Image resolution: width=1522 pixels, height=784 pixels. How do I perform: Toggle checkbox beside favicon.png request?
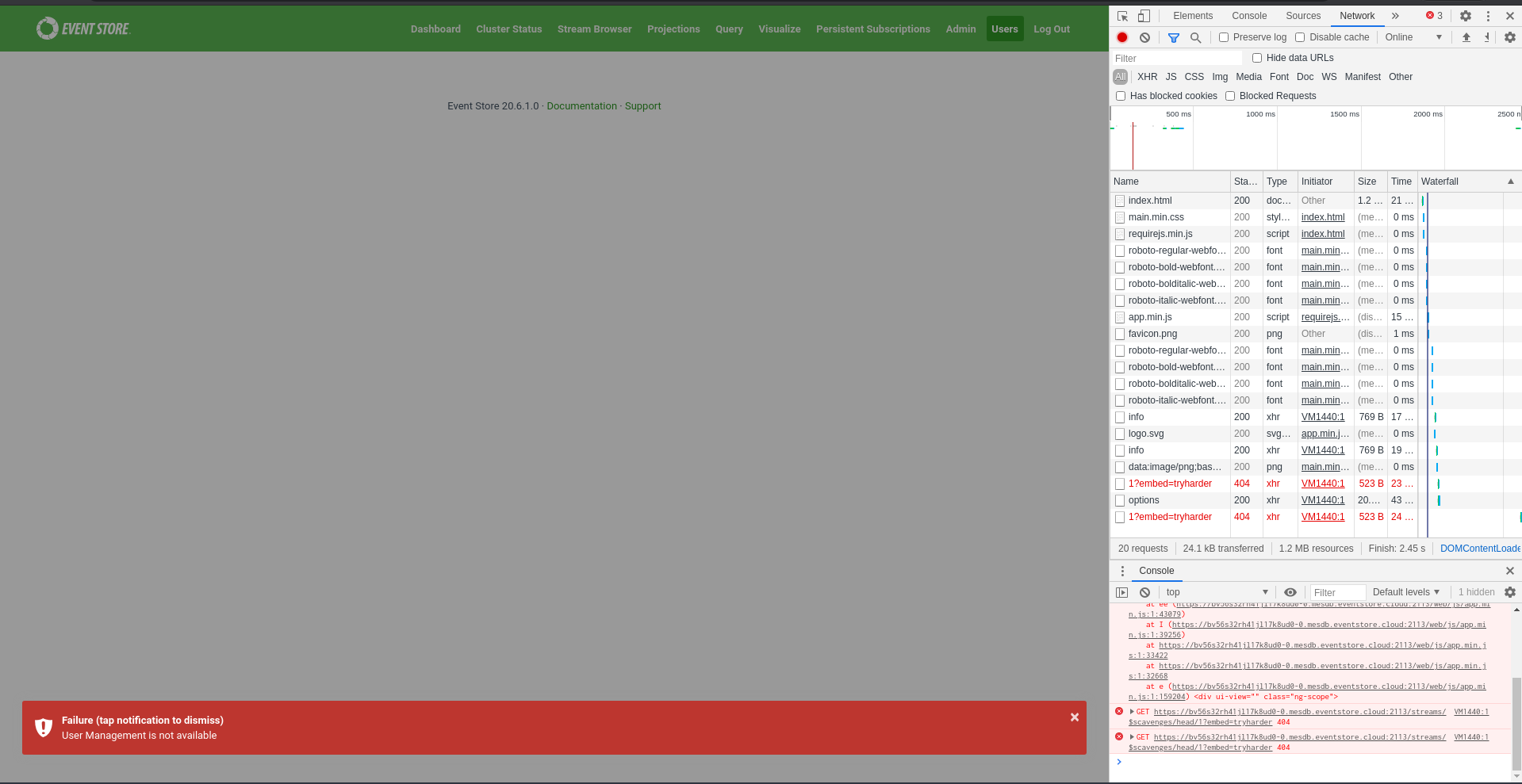pyautogui.click(x=1120, y=334)
